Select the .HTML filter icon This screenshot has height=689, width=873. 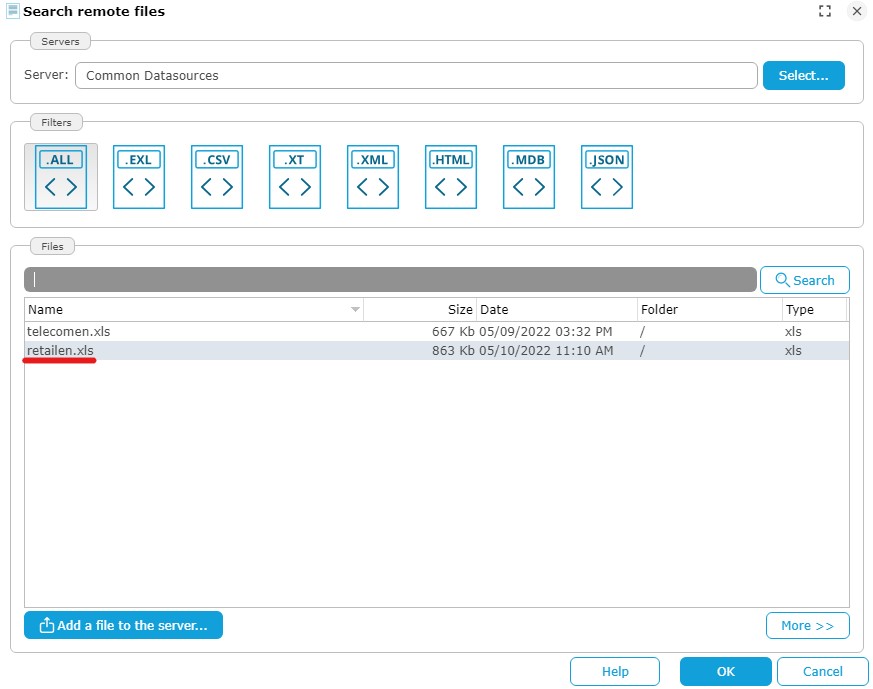451,177
